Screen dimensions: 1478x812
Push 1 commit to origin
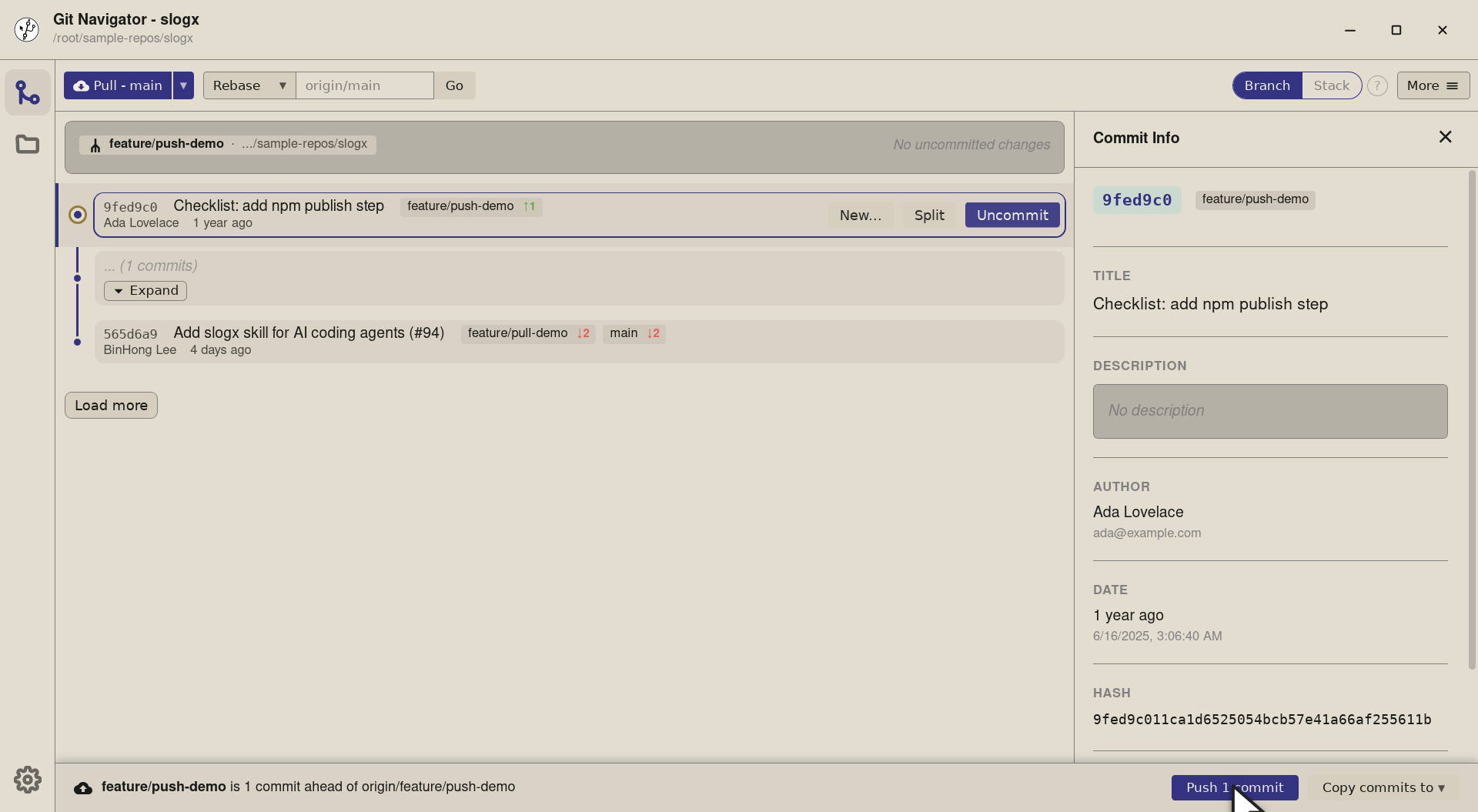pos(1235,787)
